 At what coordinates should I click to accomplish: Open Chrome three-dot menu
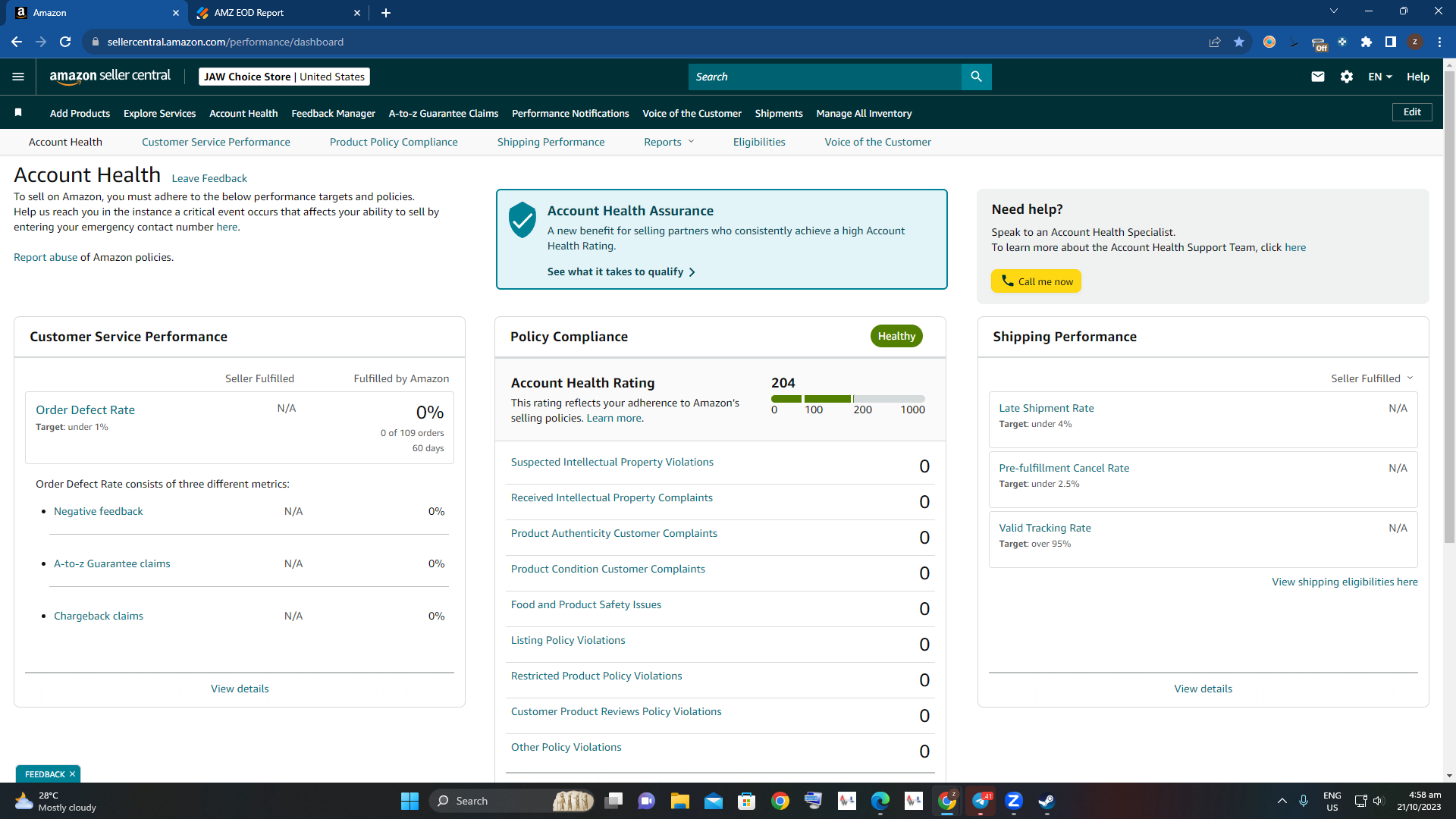coord(1439,42)
